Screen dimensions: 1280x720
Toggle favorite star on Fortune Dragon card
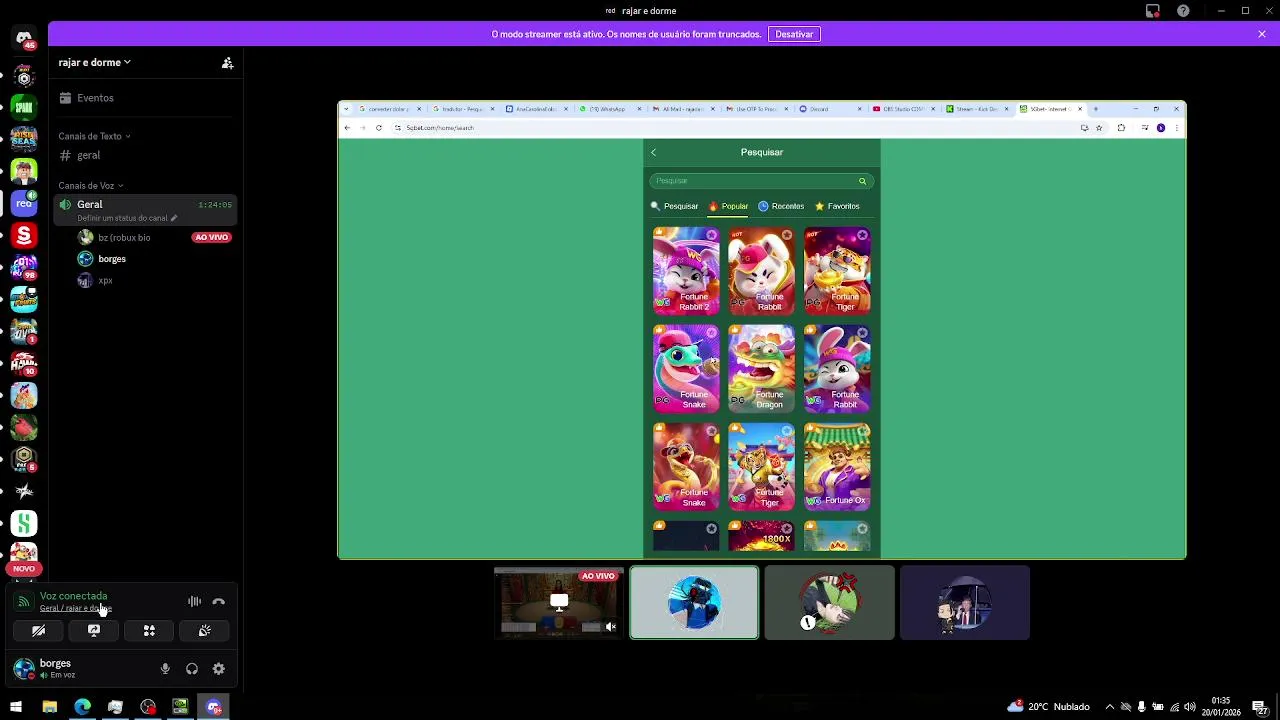tap(787, 334)
